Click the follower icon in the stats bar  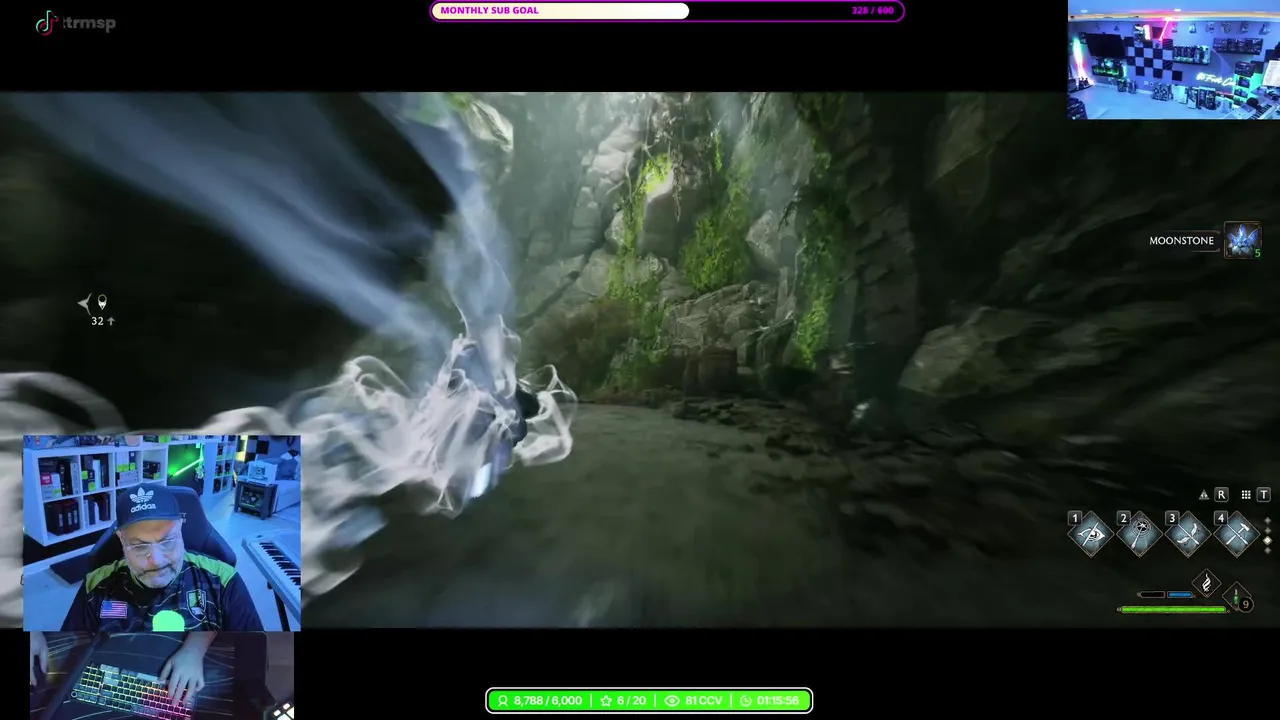502,701
